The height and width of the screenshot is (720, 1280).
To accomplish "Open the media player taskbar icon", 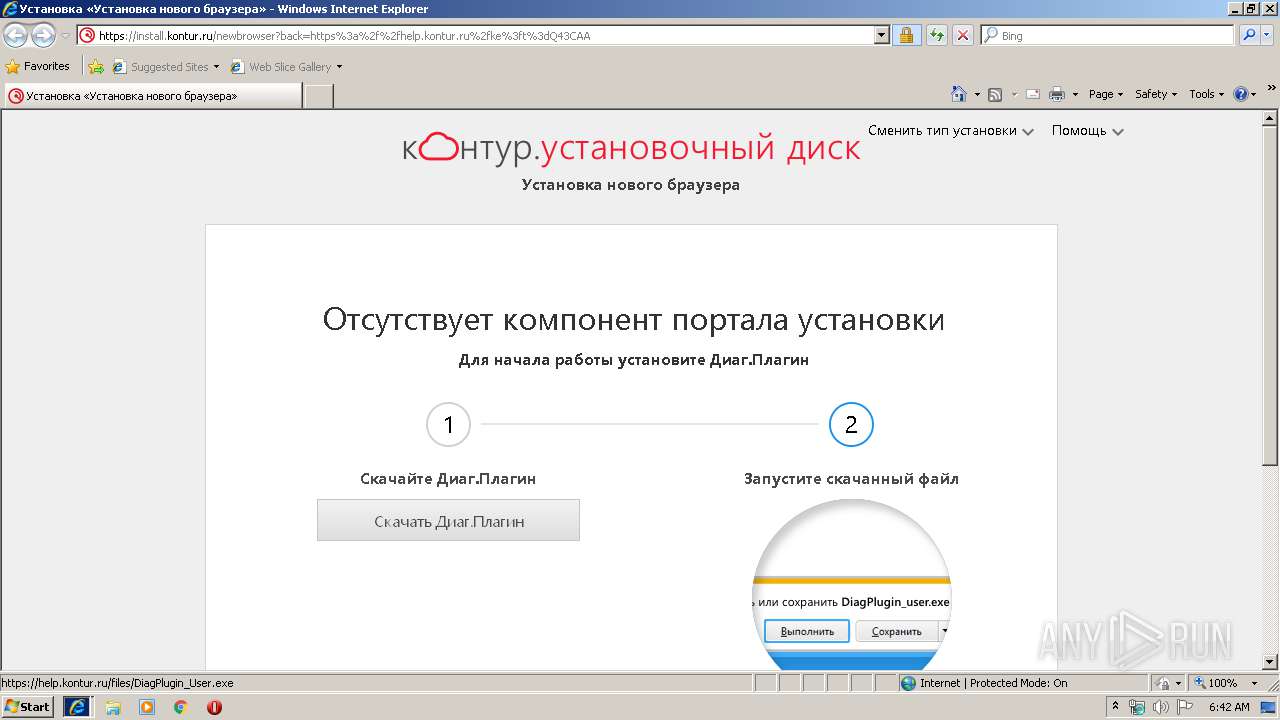I will coord(147,707).
